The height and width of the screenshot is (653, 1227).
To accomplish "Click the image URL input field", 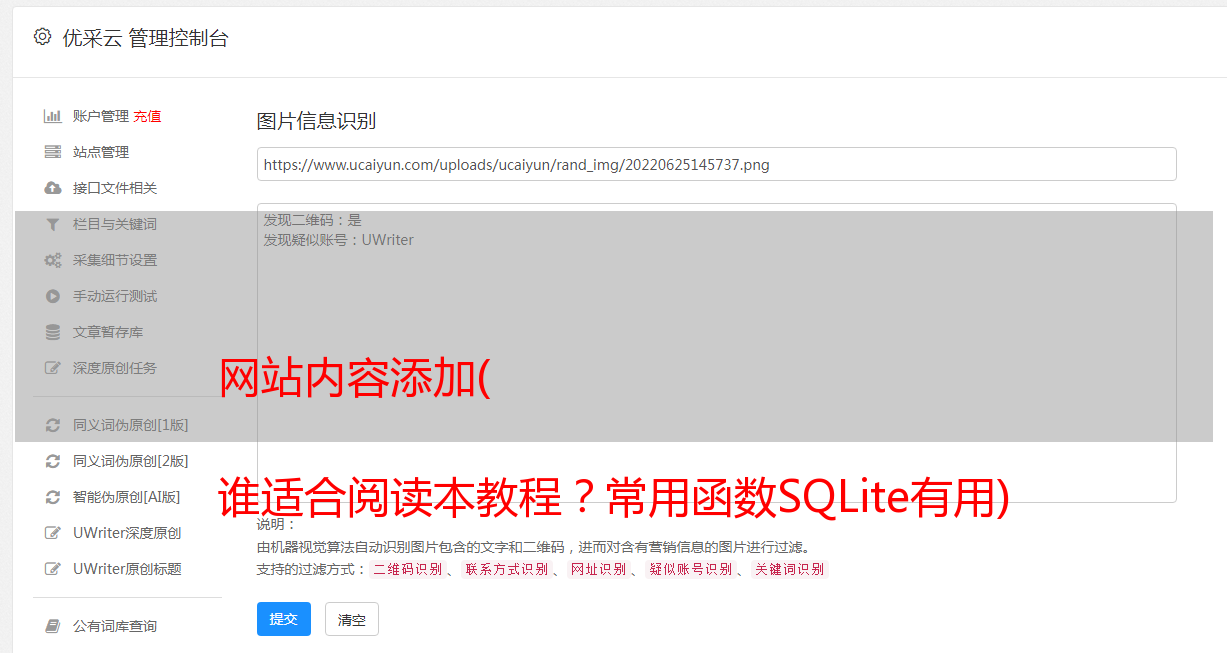I will [716, 164].
